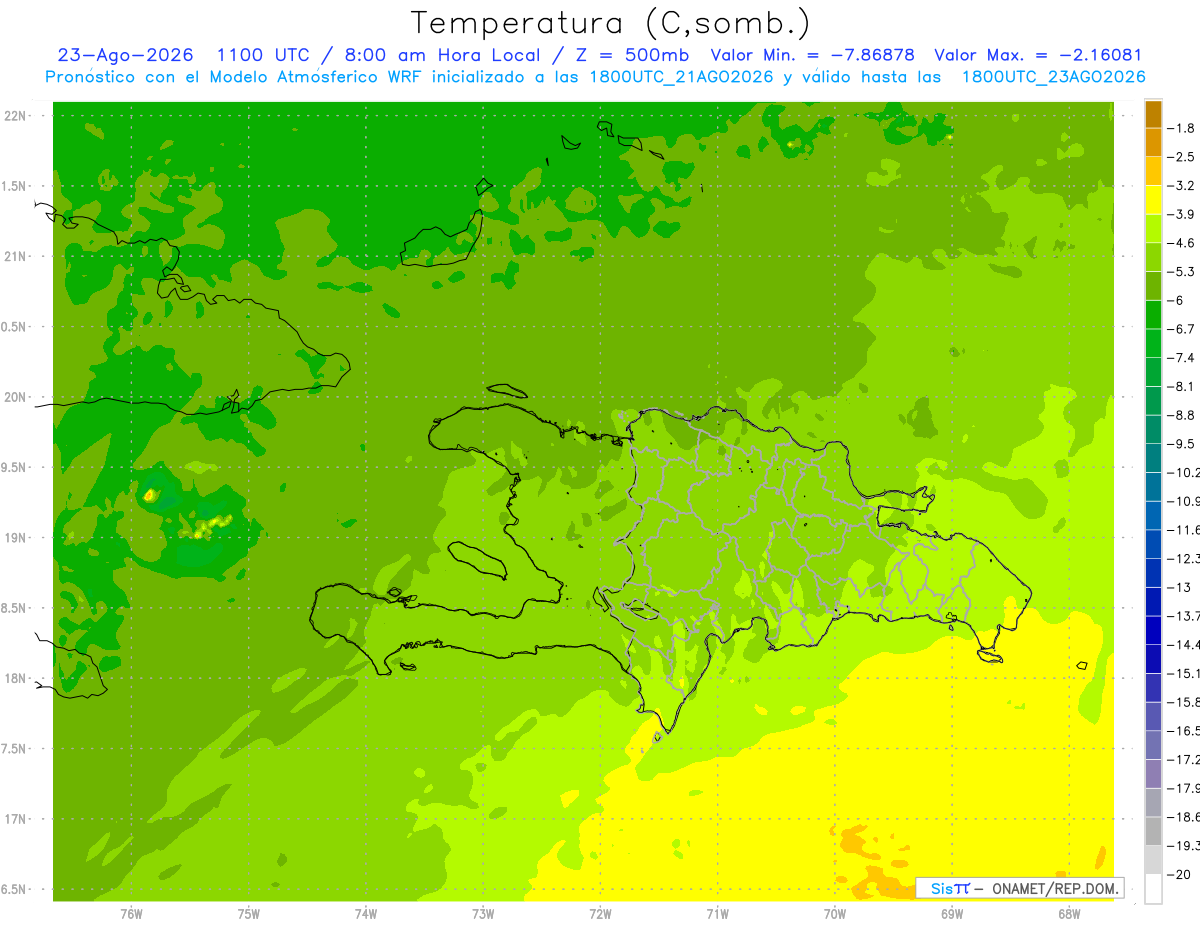The image size is (1200, 927).
Task: Click the 'Z = 500mb' level text
Action: [x=632, y=55]
